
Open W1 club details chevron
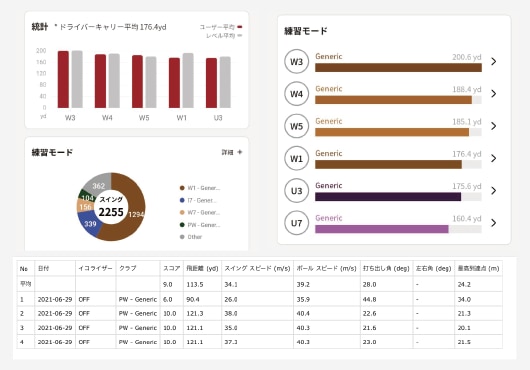[x=493, y=158]
